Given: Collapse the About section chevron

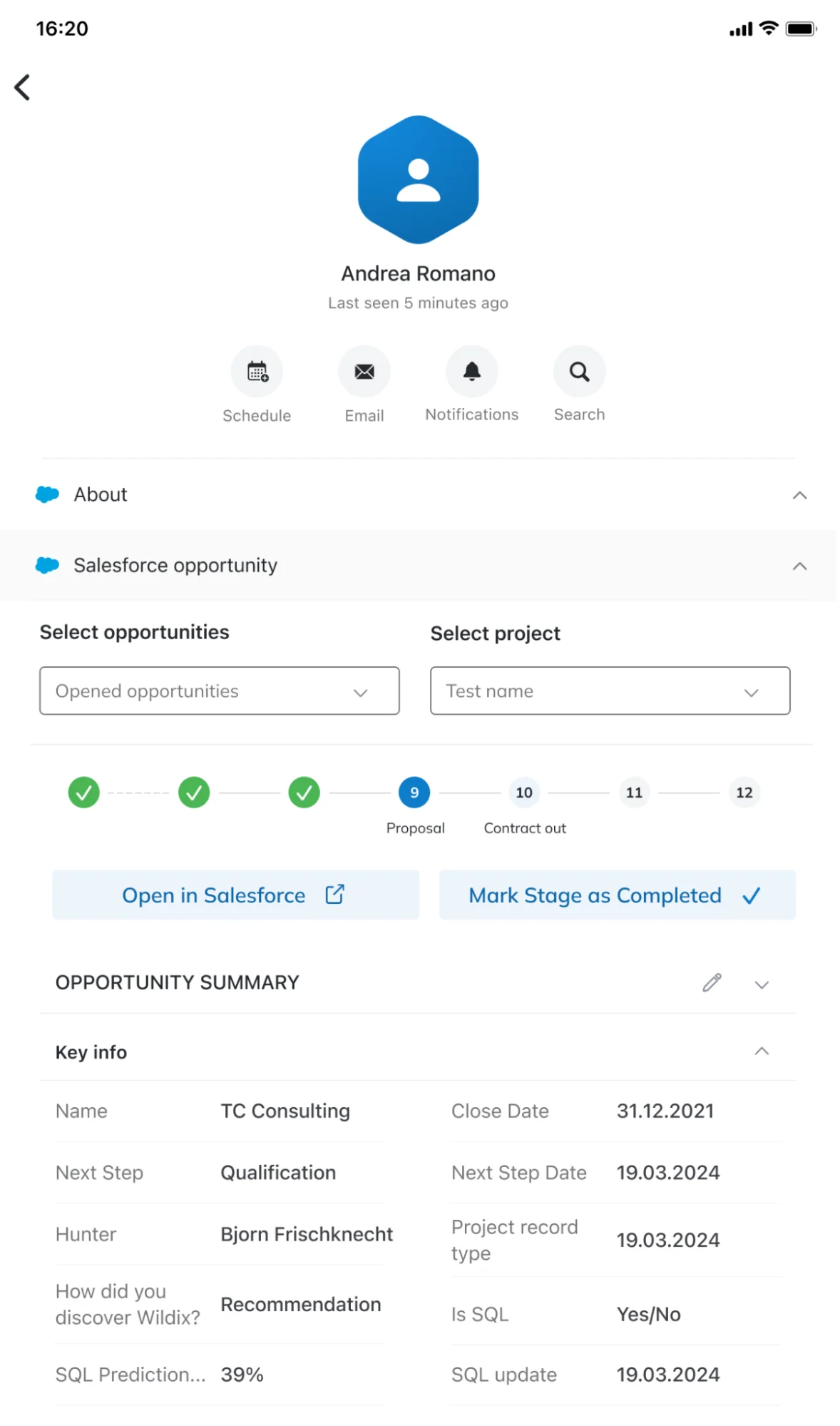Looking at the screenshot, I should pyautogui.click(x=800, y=495).
